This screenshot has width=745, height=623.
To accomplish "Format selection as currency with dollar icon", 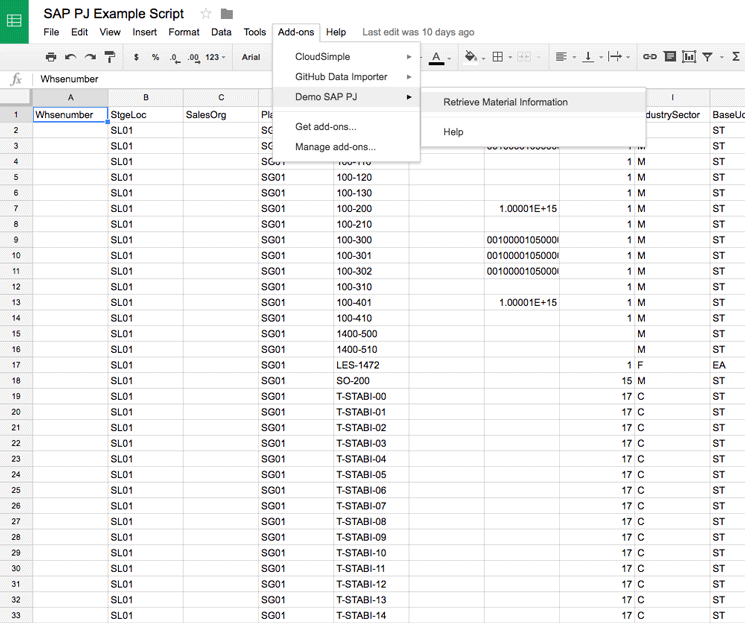I will [136, 57].
